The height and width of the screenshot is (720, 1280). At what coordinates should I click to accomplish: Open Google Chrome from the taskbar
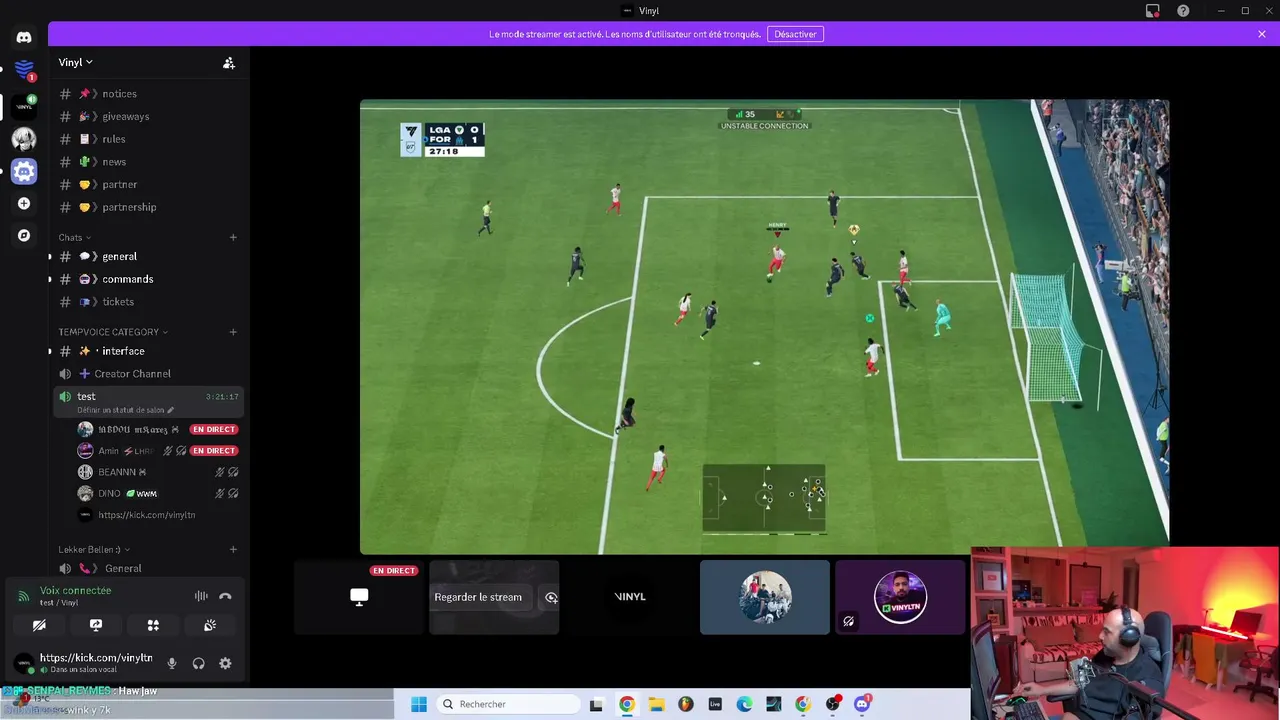627,704
